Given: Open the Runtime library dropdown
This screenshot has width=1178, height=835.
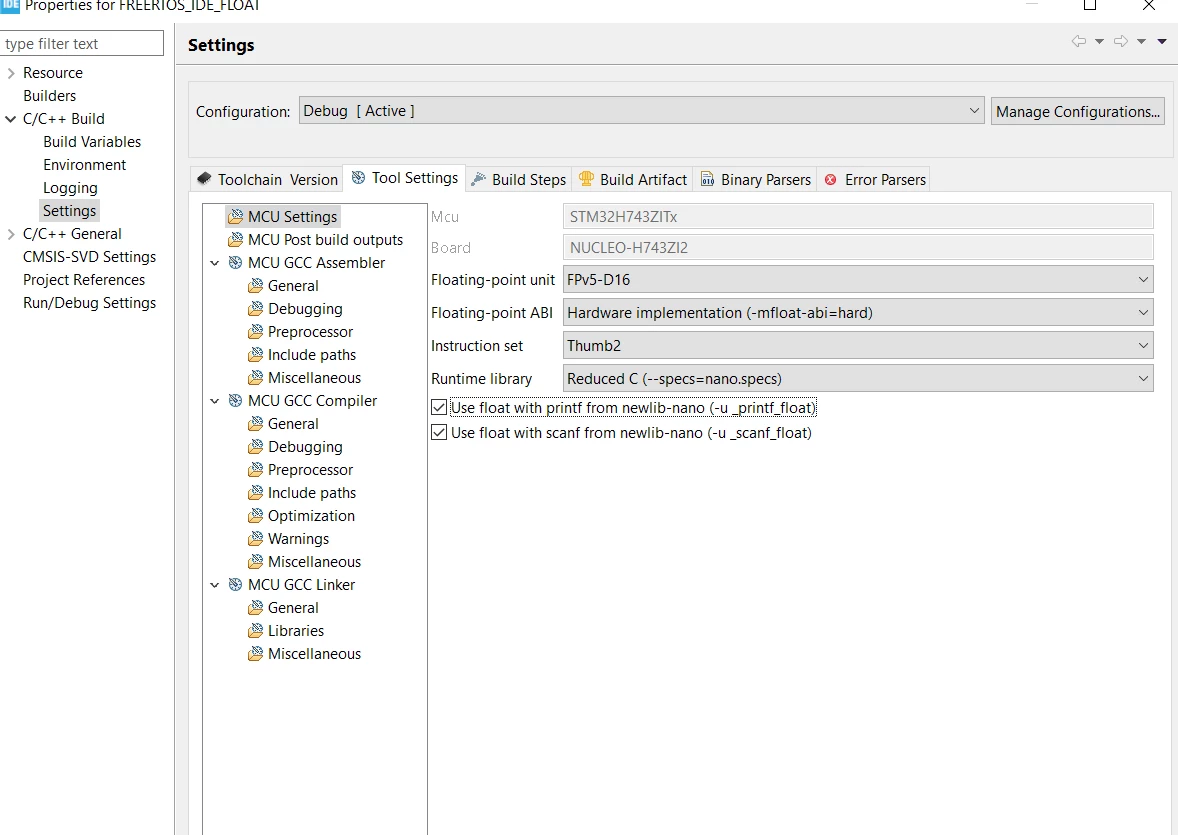Looking at the screenshot, I should 858,378.
